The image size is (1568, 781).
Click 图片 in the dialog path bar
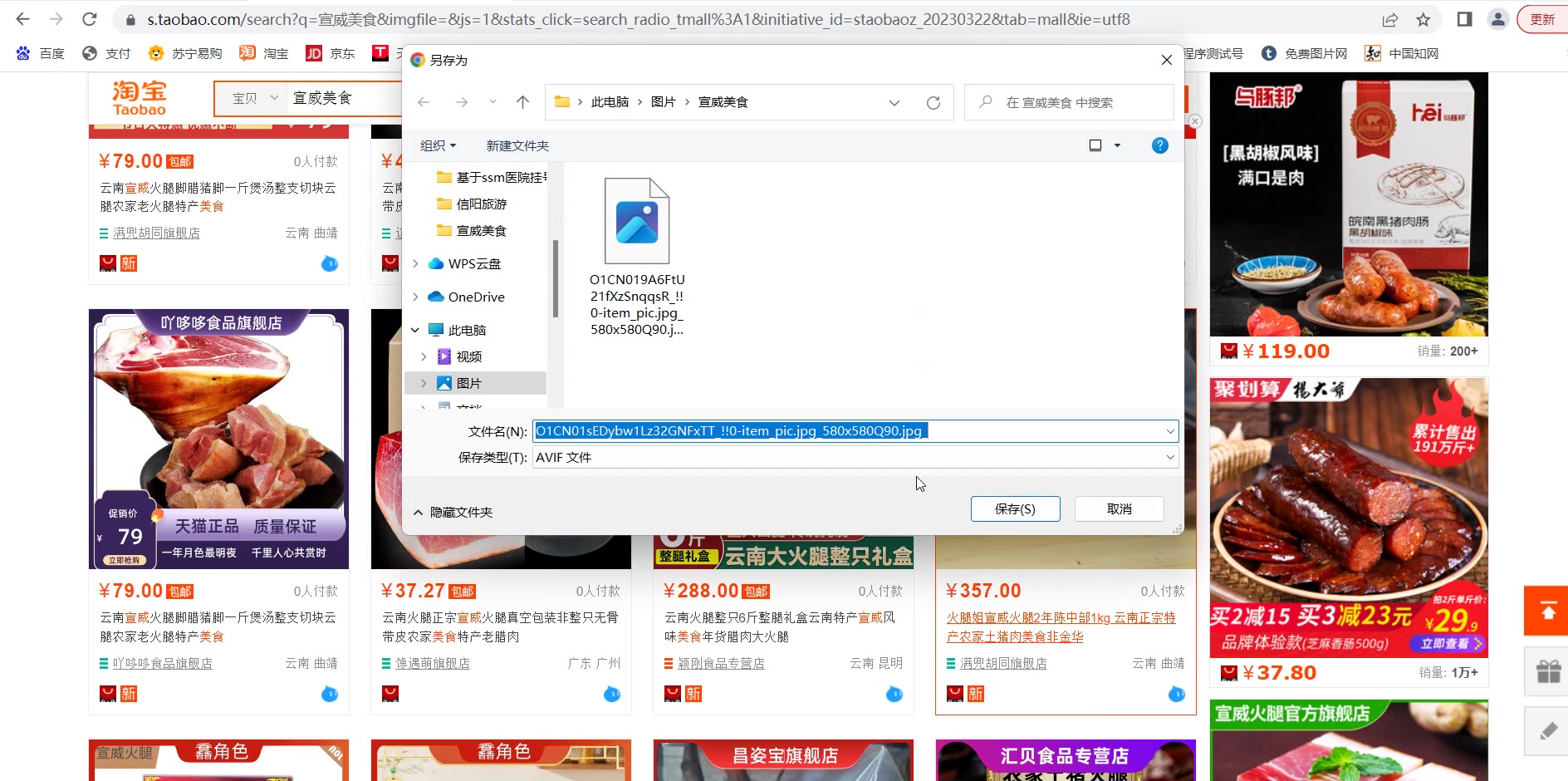click(x=663, y=102)
